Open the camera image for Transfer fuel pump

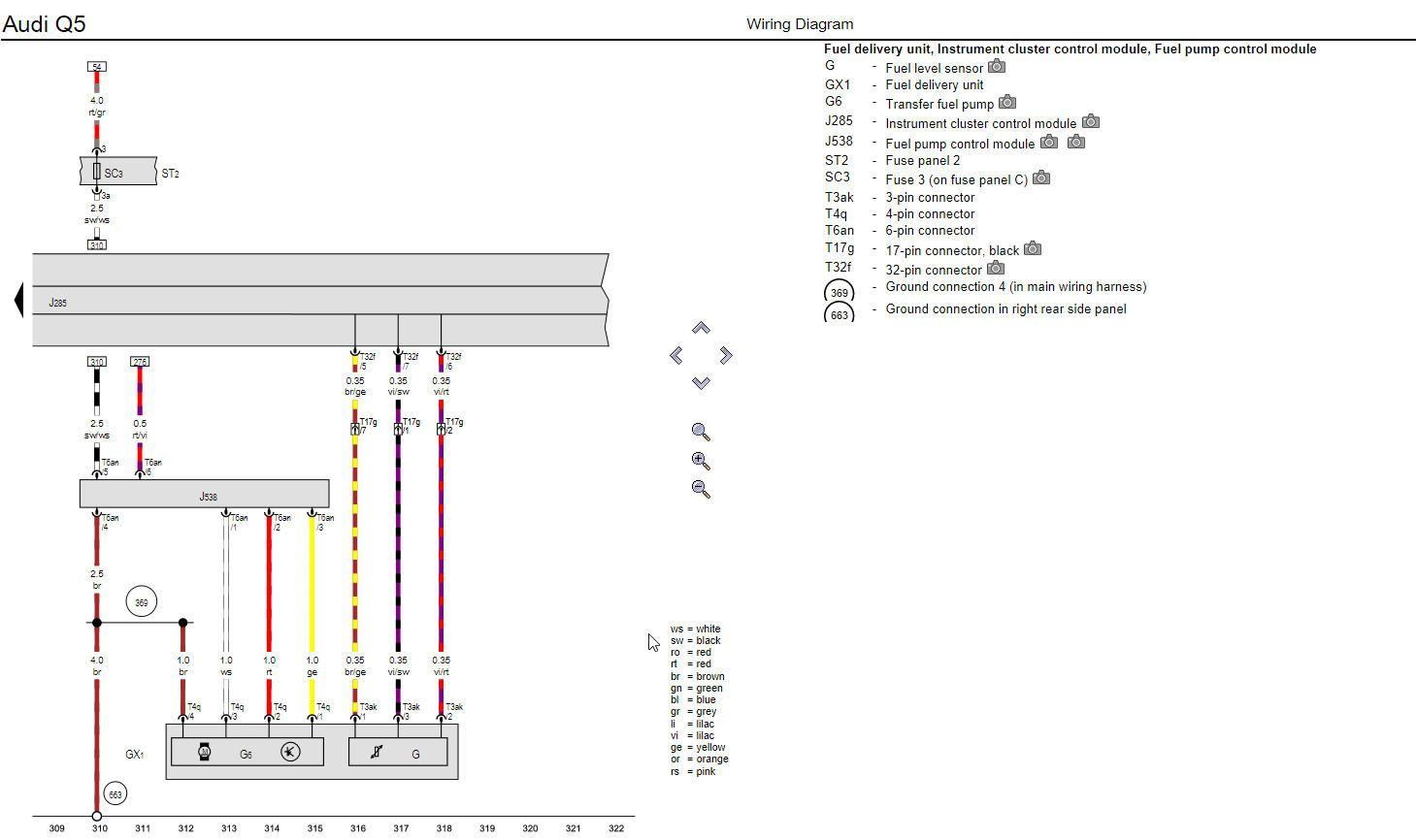[x=1007, y=102]
